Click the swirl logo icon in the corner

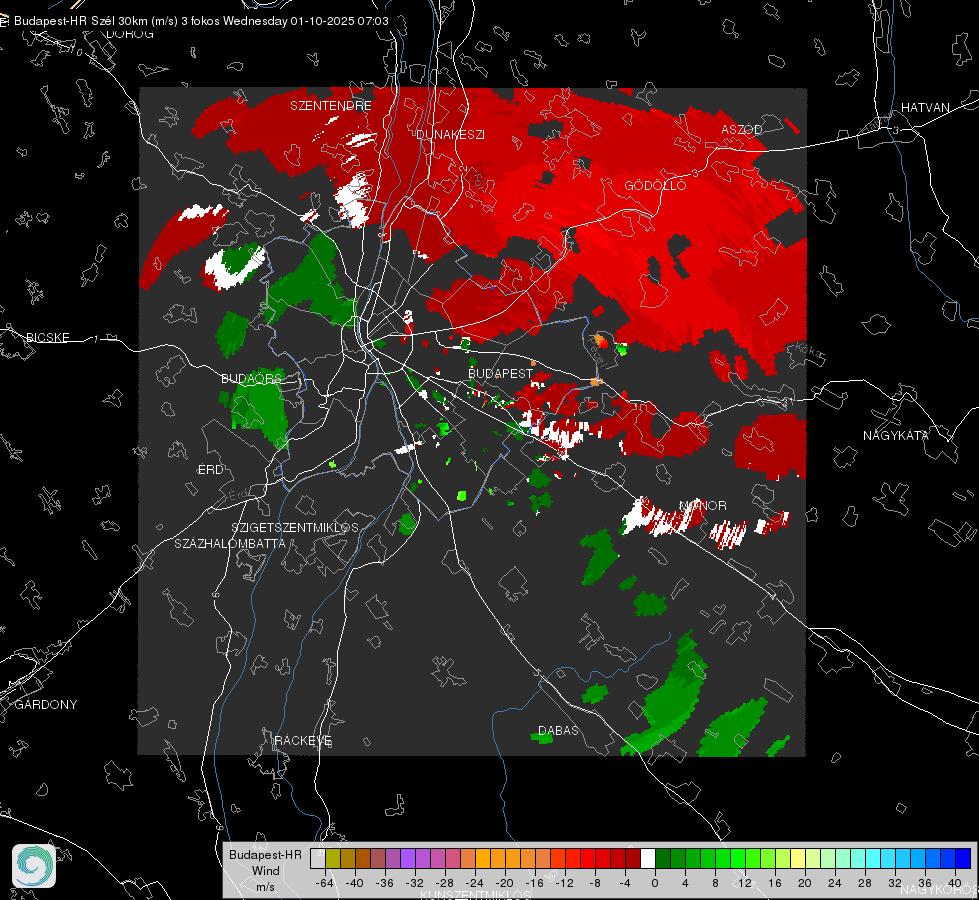[x=34, y=866]
